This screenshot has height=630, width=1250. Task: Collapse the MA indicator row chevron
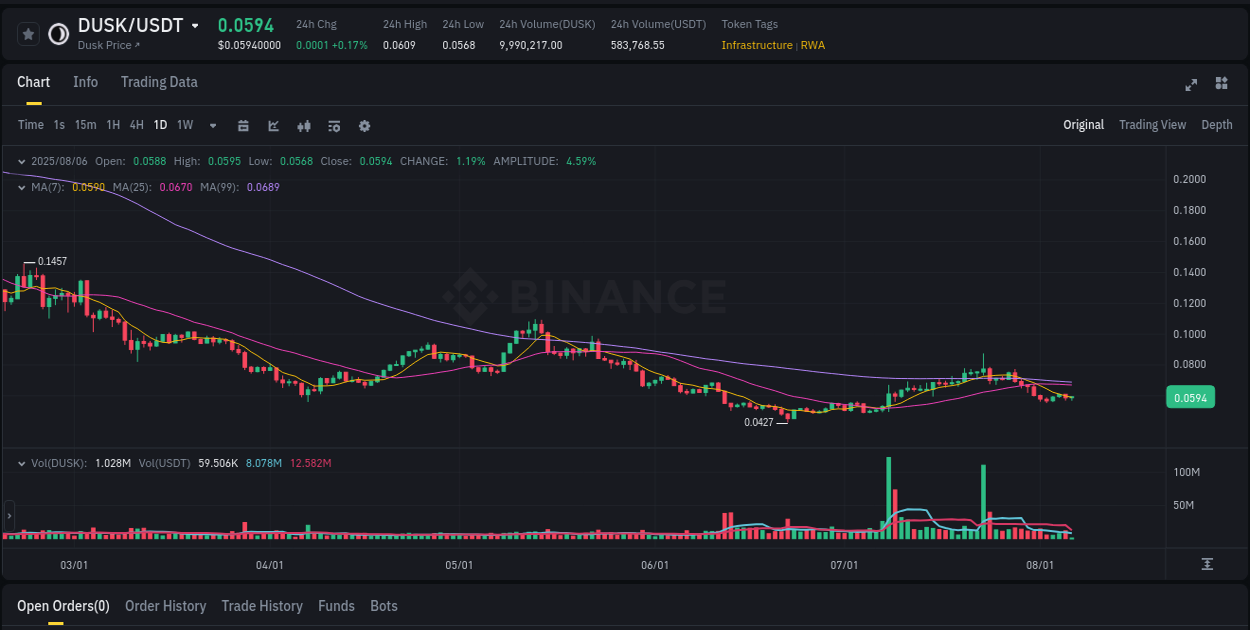coord(22,187)
